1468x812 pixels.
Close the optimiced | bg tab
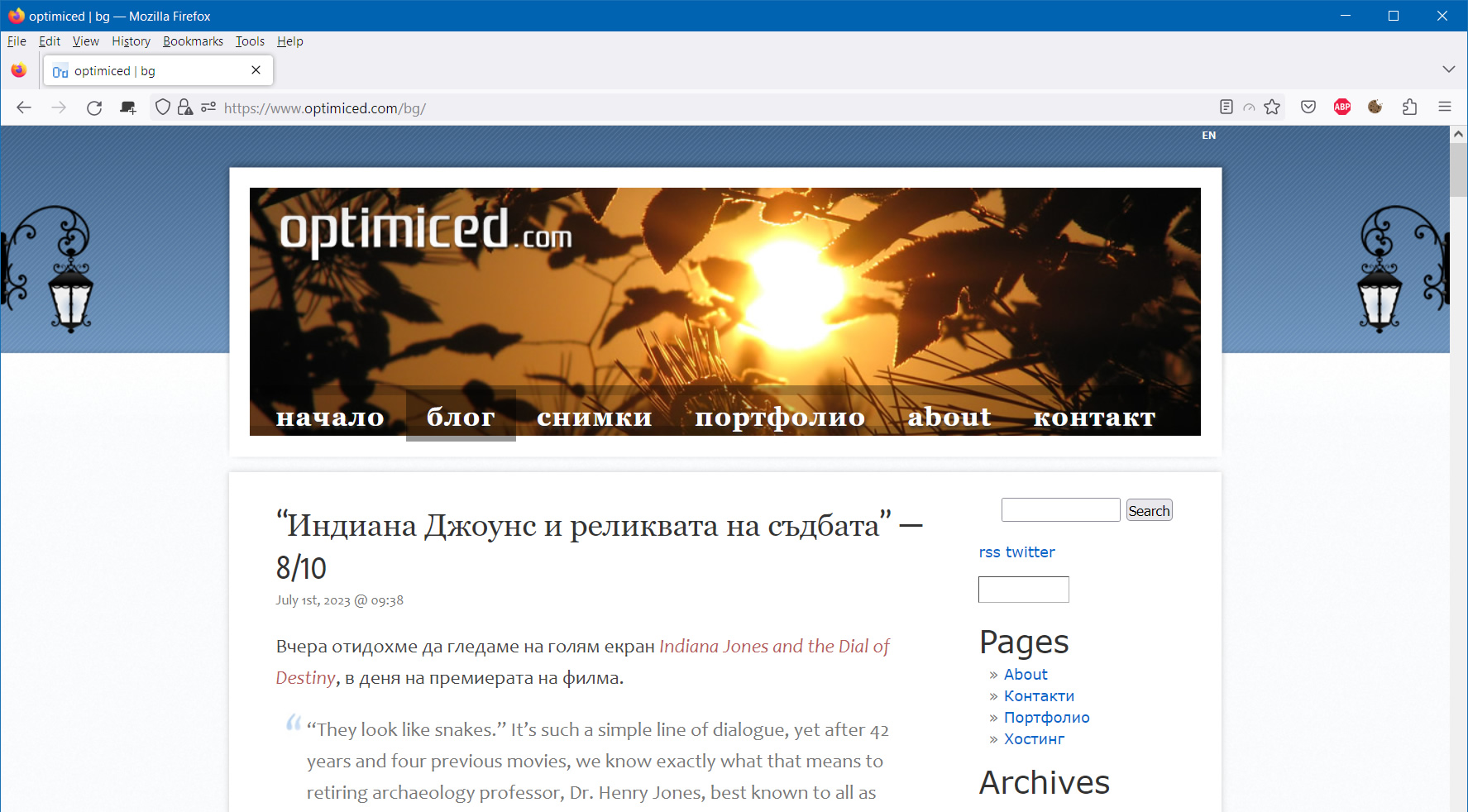[x=256, y=70]
